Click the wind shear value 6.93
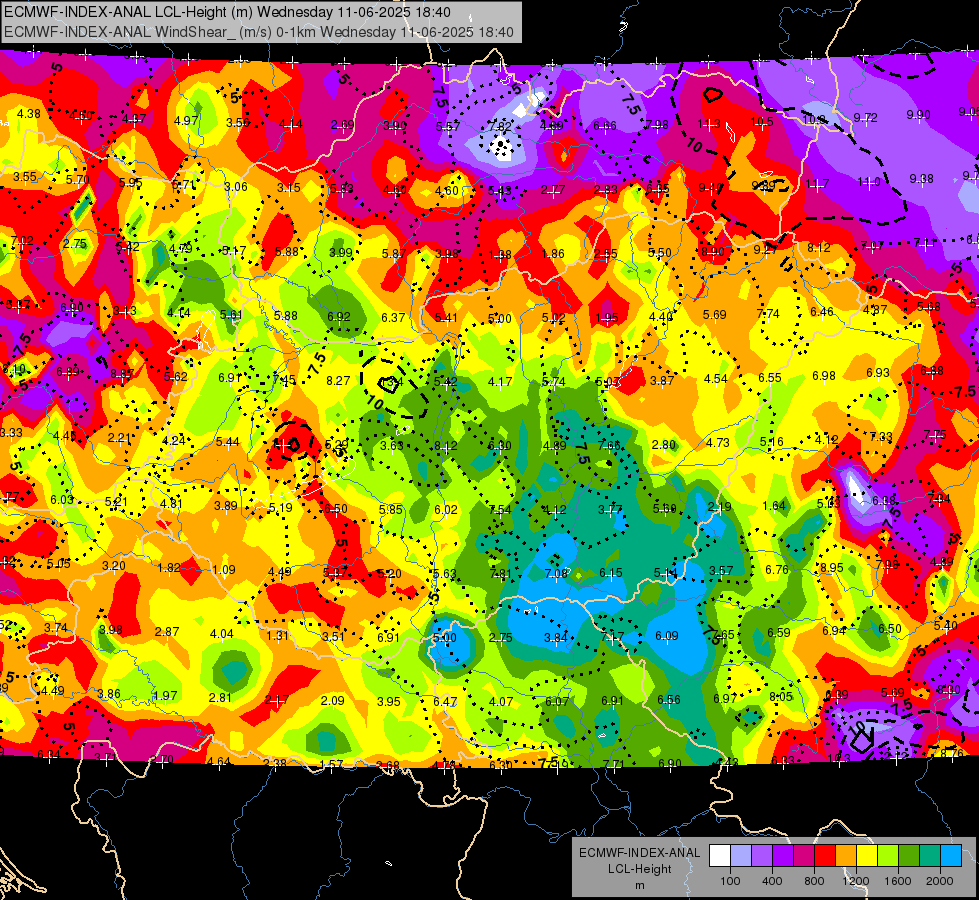This screenshot has height=900, width=979. coord(878,372)
